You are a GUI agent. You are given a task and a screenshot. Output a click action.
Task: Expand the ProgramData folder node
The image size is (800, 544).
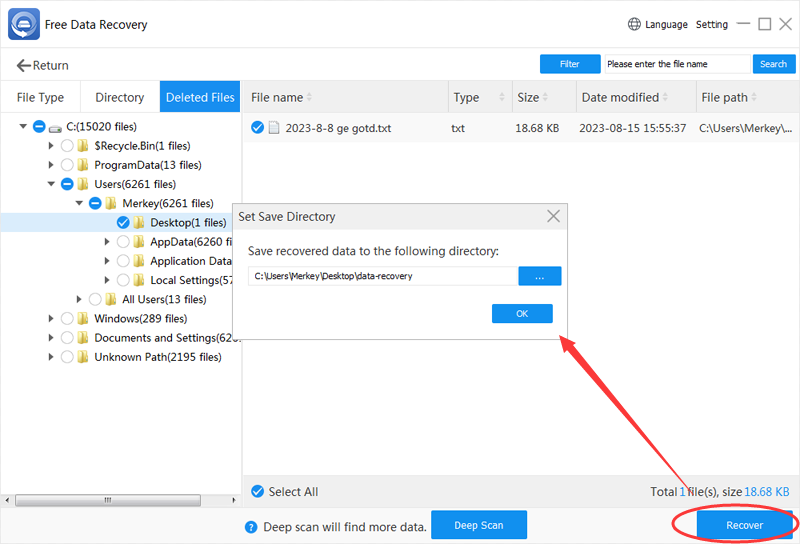point(51,165)
